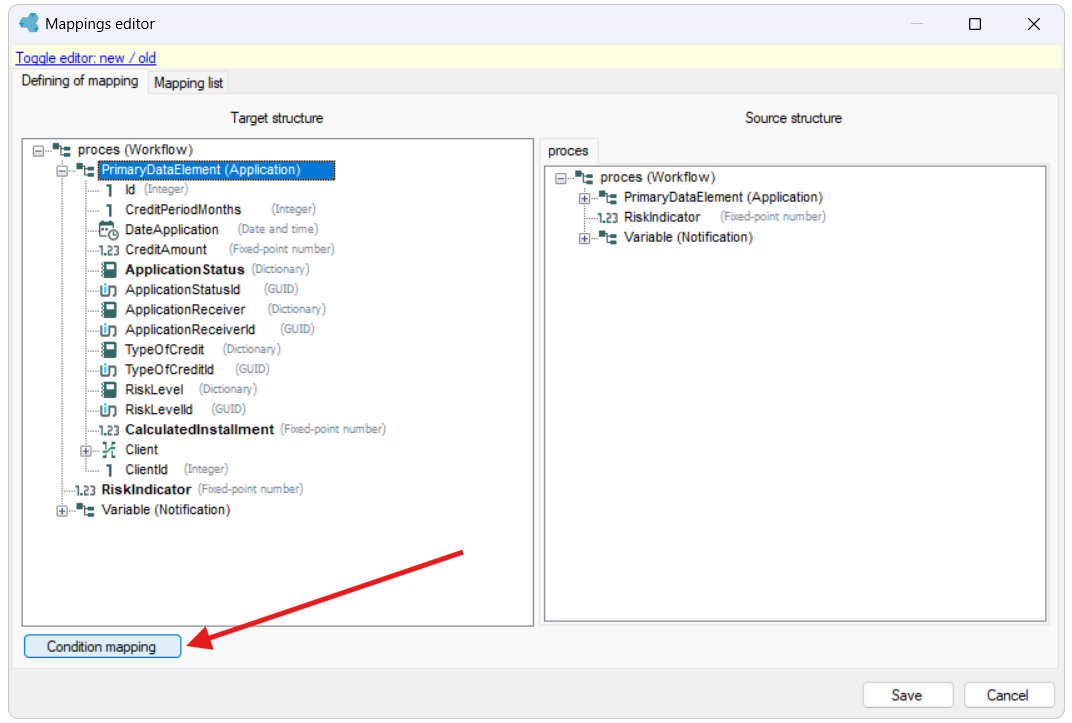Image resolution: width=1072 pixels, height=723 pixels.
Task: Click the Condition mapping button
Action: point(103,646)
